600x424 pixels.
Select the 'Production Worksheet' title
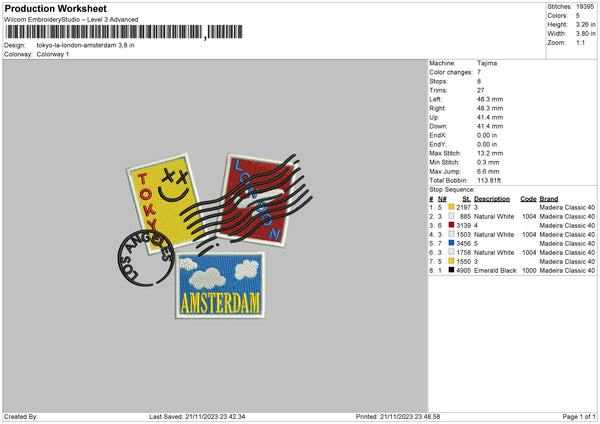click(55, 8)
